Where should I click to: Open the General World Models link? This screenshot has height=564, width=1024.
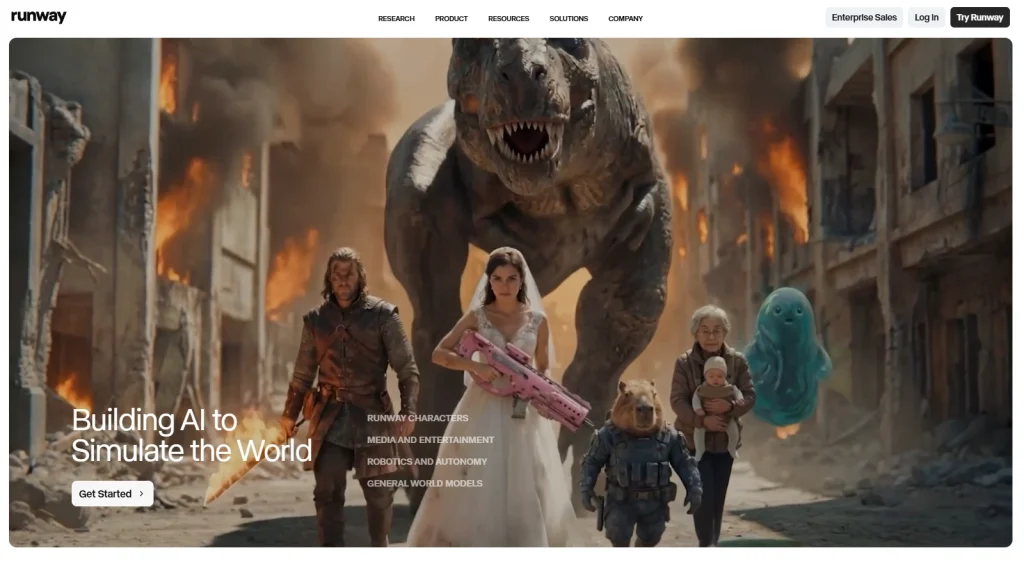pyautogui.click(x=424, y=484)
